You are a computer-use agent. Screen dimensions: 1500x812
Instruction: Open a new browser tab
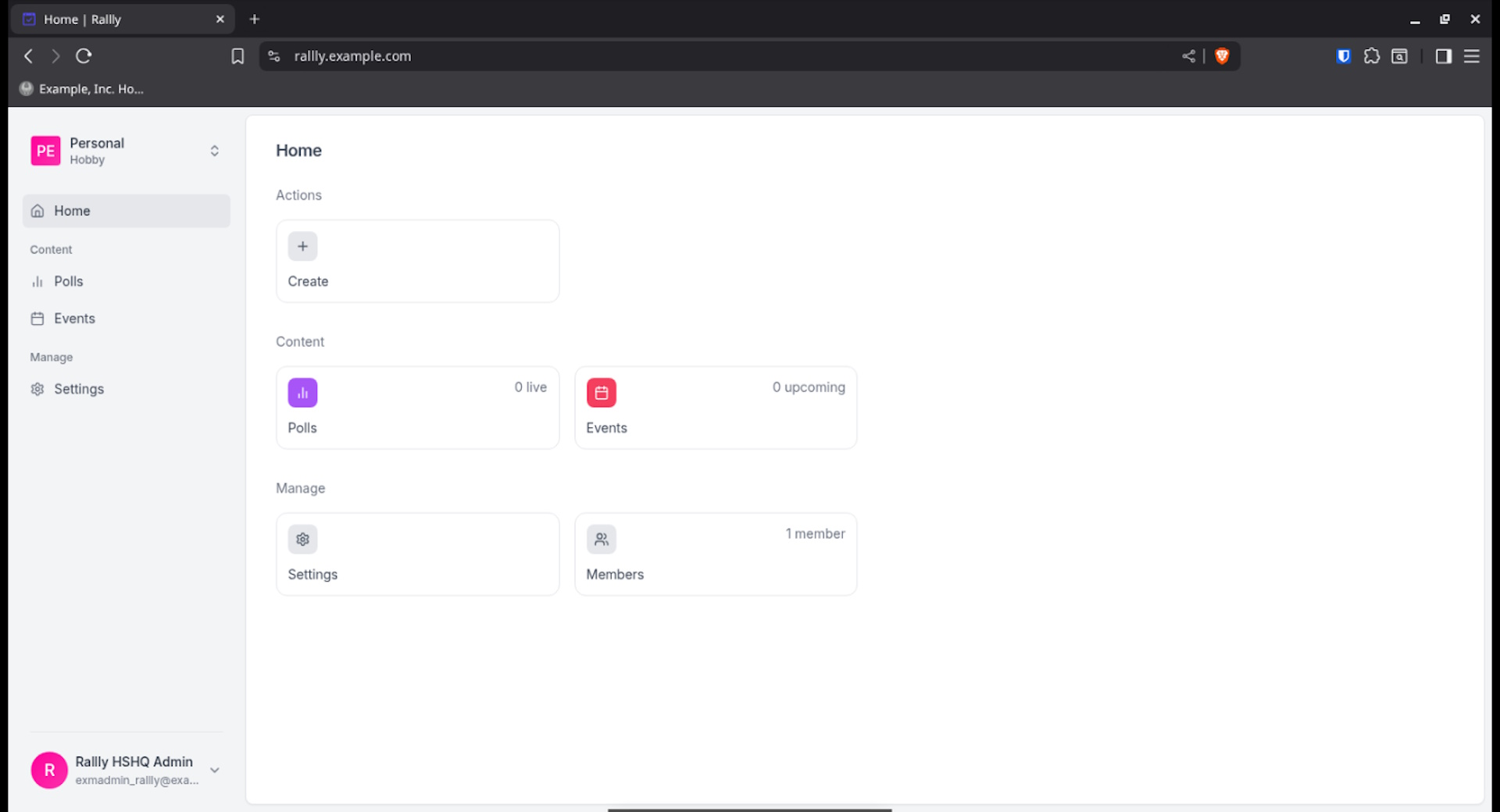pos(254,20)
